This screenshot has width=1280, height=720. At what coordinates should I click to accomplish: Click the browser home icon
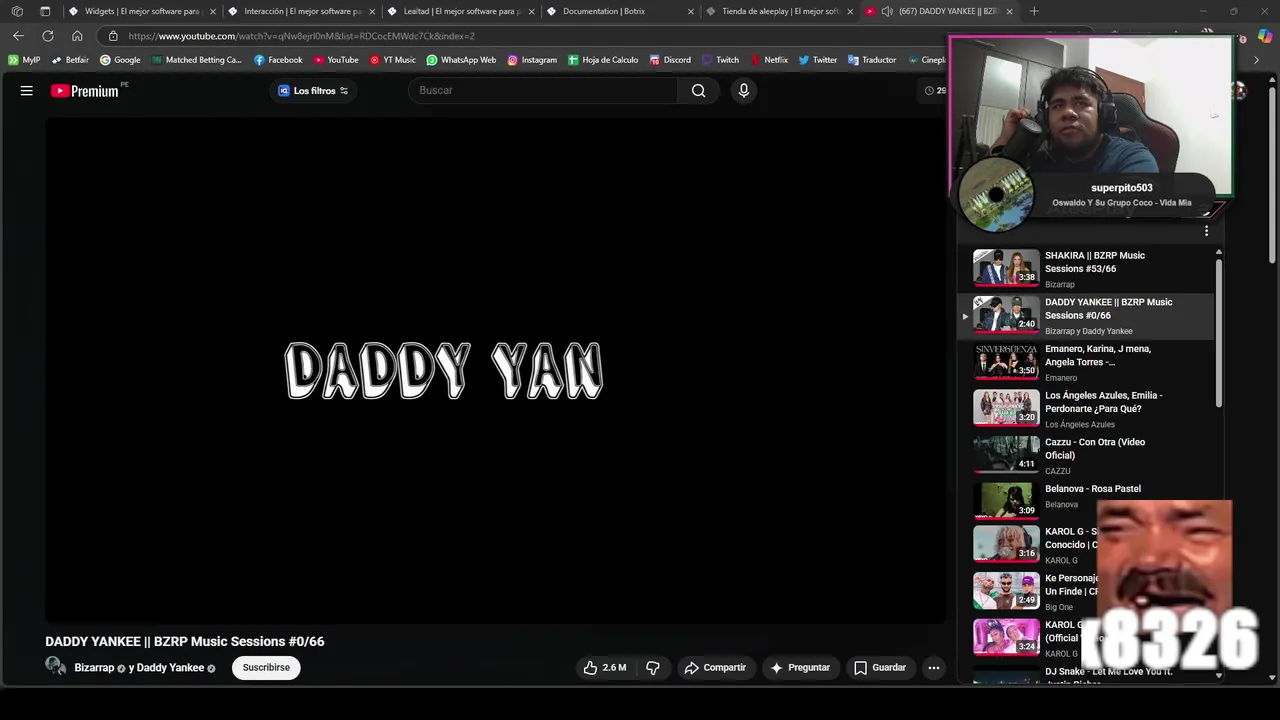(77, 35)
